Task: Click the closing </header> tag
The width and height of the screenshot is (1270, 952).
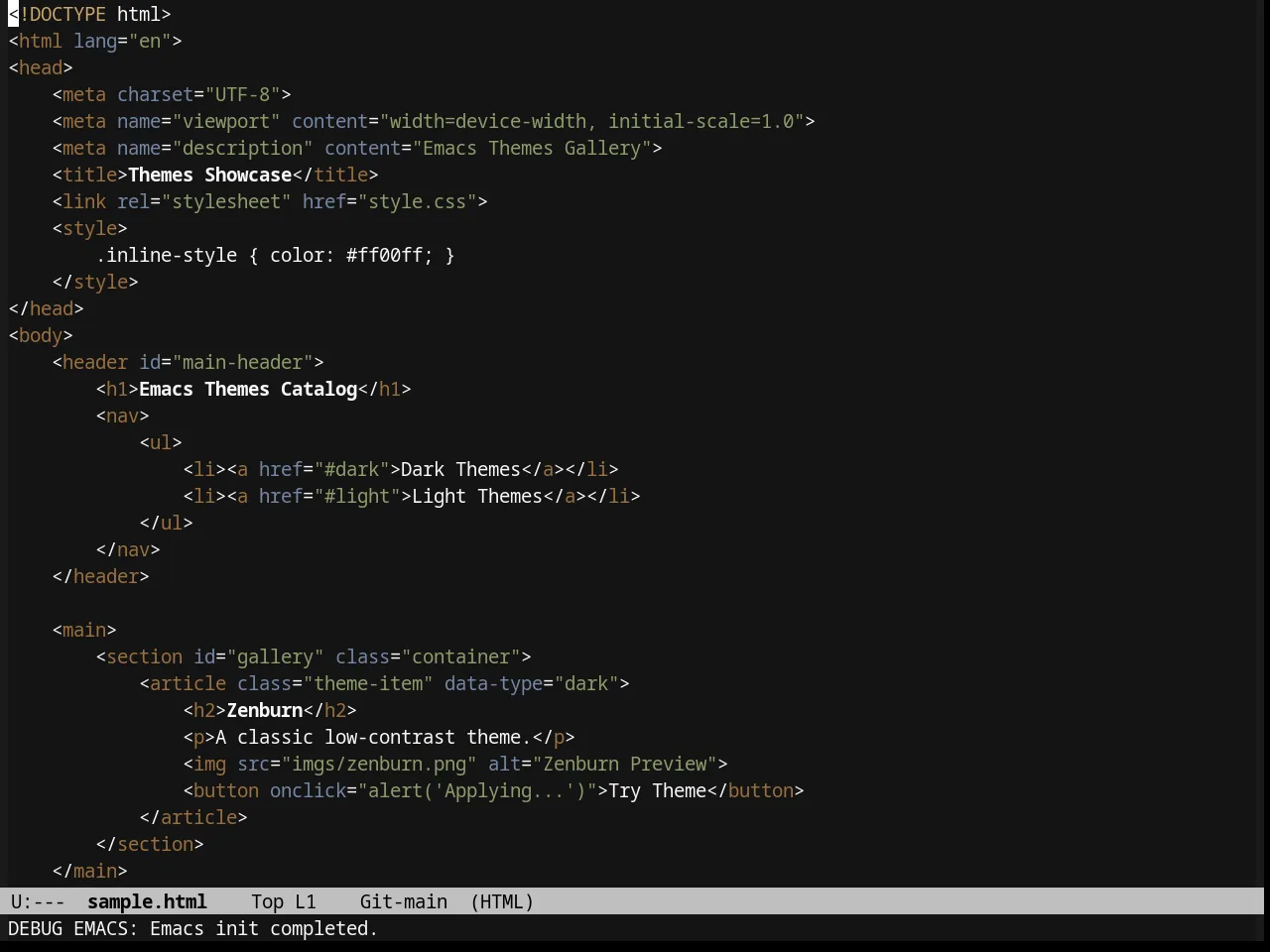Action: 101,576
